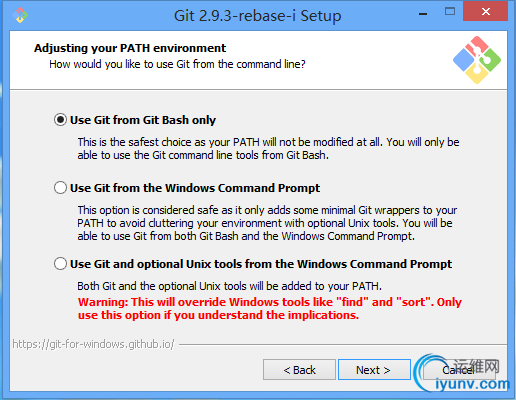Click the large Git logo in header
This screenshot has width=516, height=400.
pos(477,60)
